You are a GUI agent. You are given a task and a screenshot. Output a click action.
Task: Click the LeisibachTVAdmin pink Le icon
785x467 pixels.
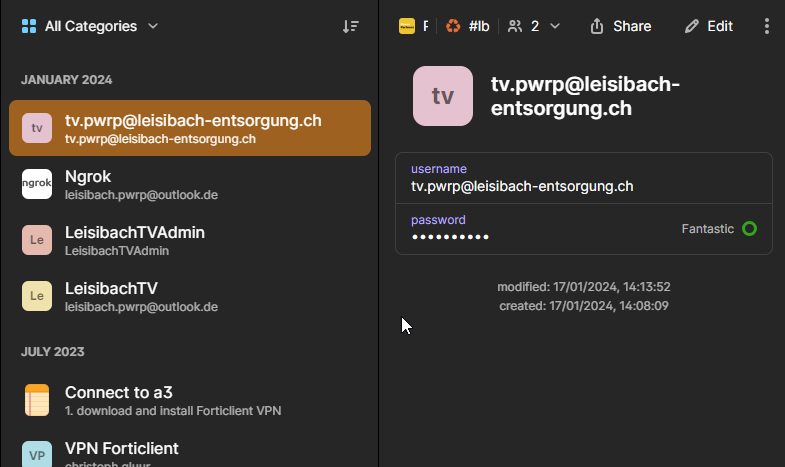point(37,240)
